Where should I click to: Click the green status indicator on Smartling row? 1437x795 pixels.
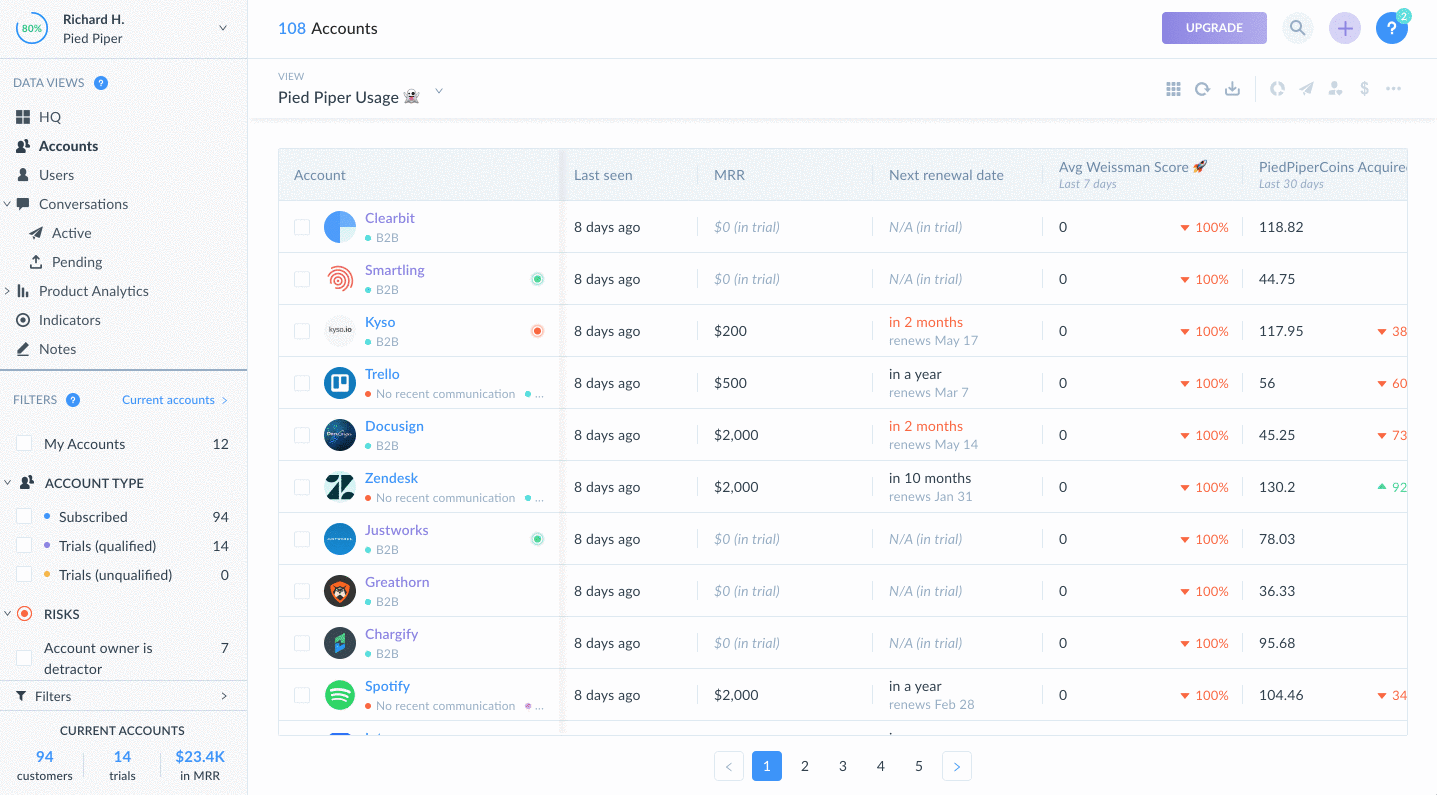537,279
